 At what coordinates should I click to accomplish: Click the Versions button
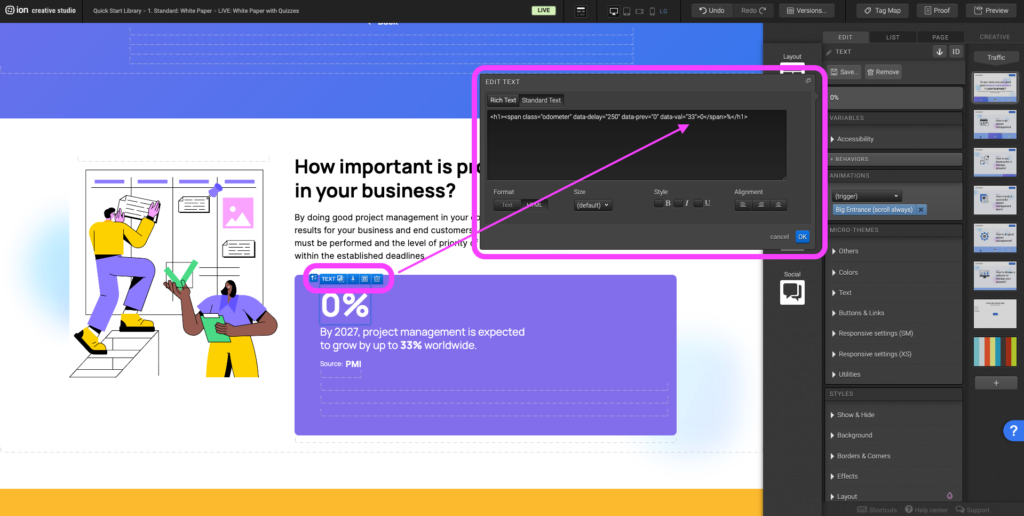(x=806, y=10)
